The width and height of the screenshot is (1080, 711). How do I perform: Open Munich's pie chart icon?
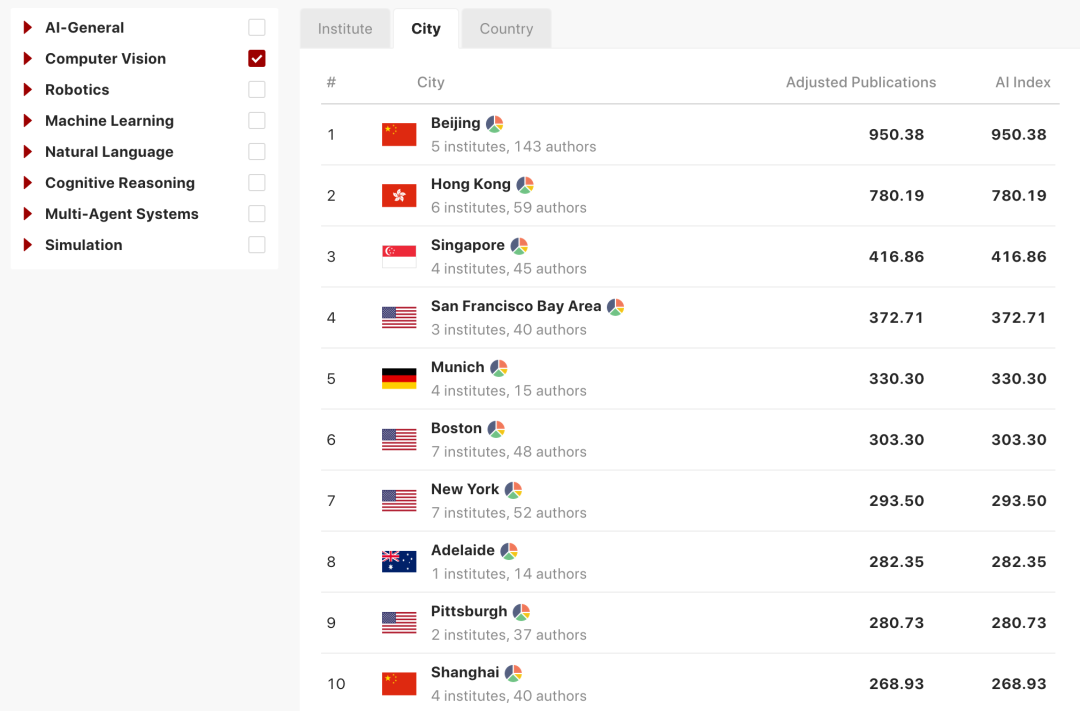tap(499, 368)
